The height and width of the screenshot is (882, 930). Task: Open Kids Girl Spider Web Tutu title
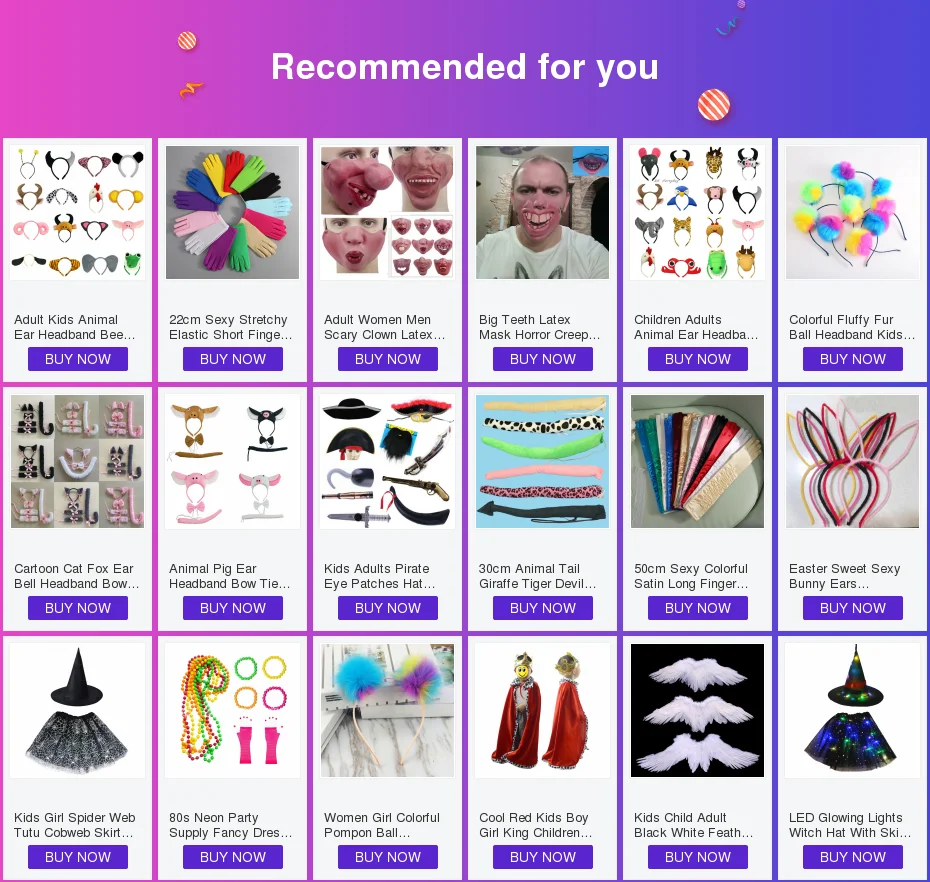coord(74,825)
